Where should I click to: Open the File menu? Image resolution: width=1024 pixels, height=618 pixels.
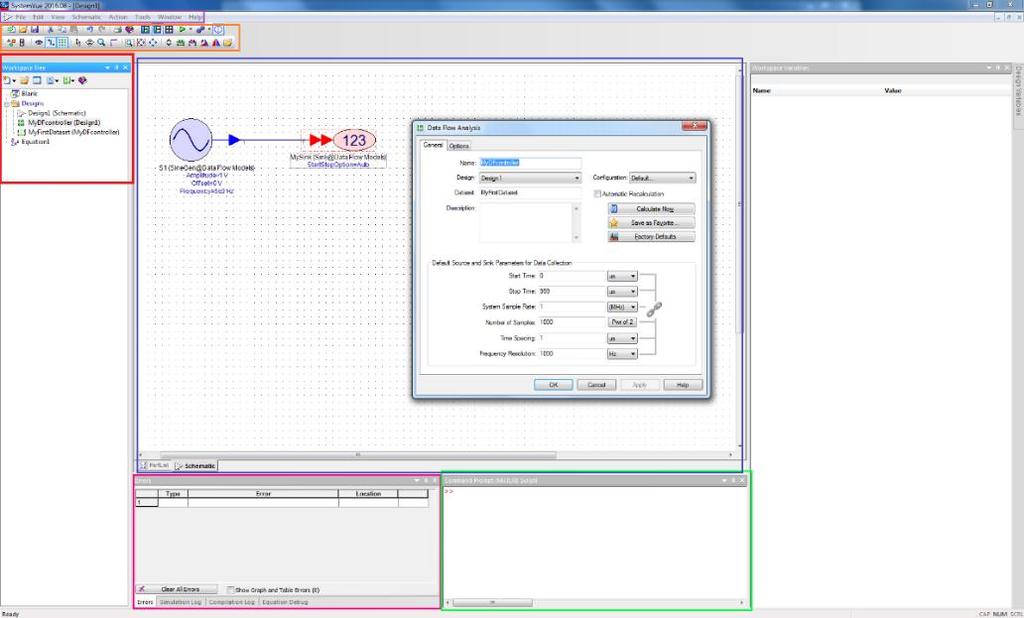20,17
